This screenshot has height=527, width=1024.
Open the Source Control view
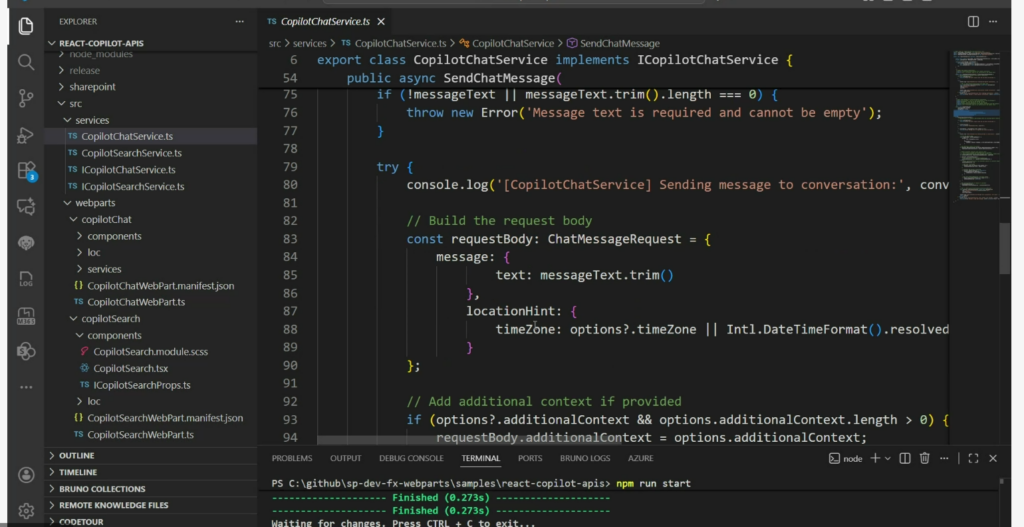coord(26,98)
